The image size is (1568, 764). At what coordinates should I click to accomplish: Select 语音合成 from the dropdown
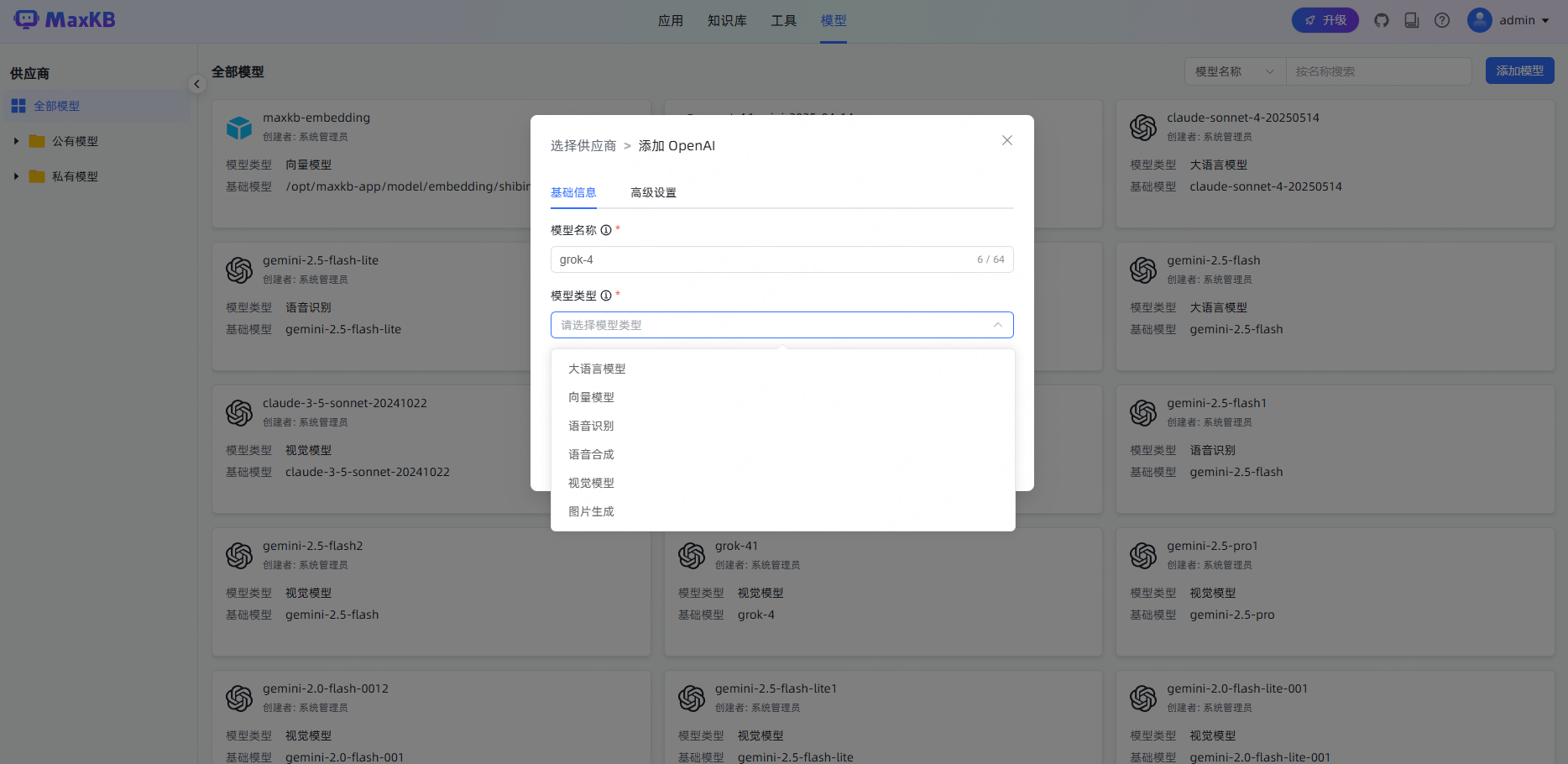[783, 454]
